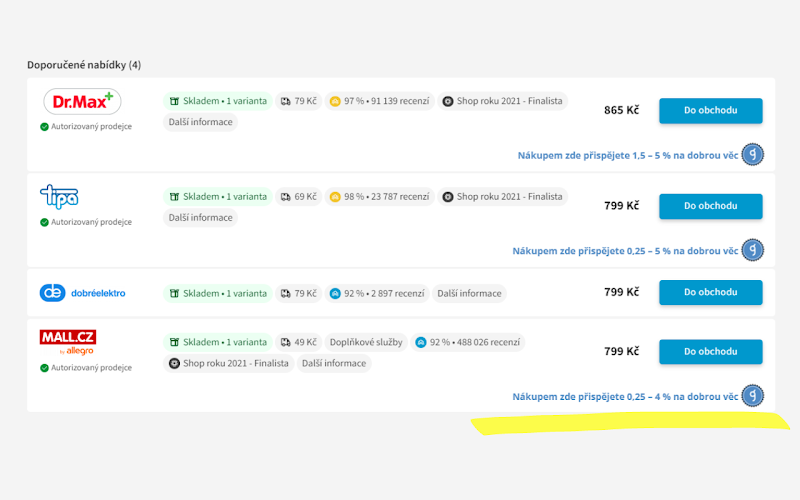Open Do obchodu for the 865 Kč offer
Viewport: 800px width, 500px height.
pyautogui.click(x=711, y=110)
